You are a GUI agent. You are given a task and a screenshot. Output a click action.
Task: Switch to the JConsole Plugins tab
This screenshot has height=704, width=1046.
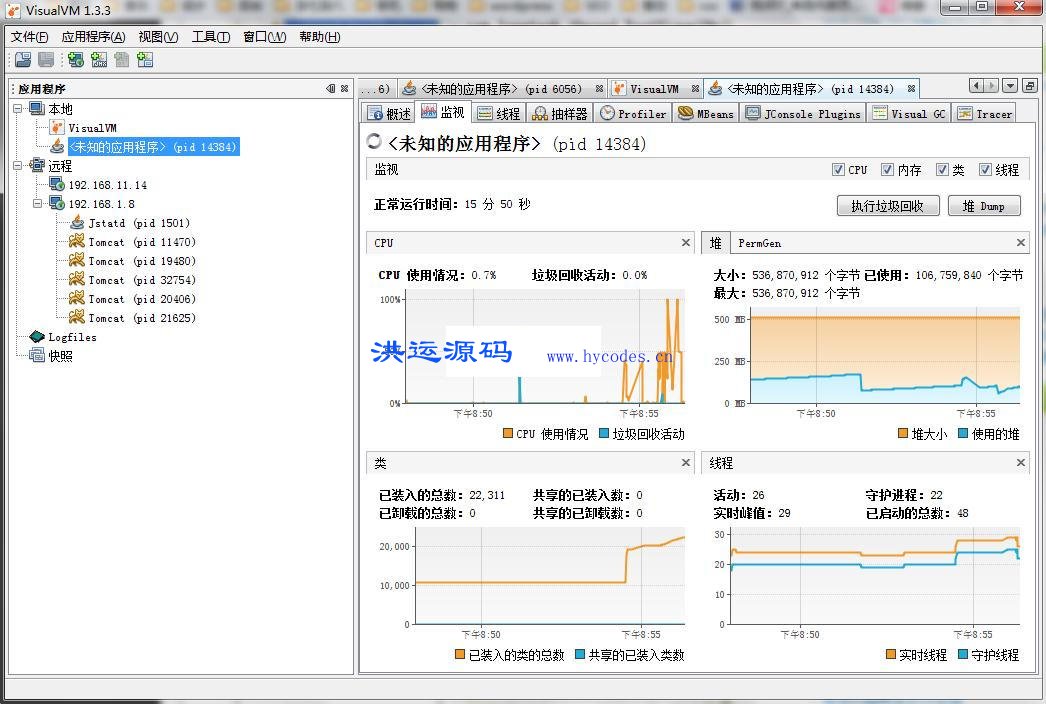803,113
